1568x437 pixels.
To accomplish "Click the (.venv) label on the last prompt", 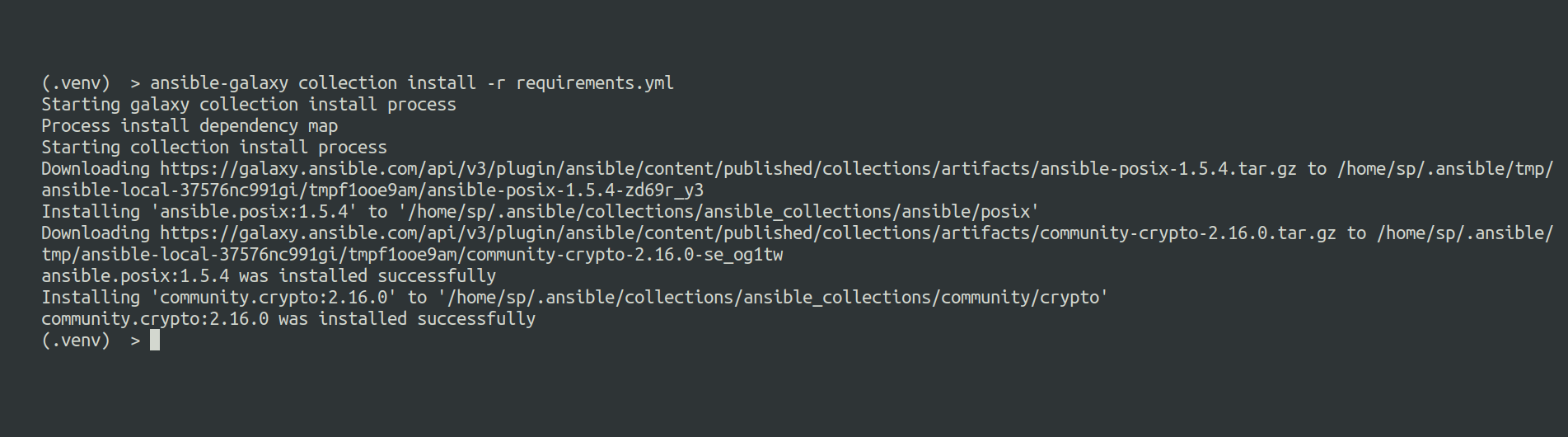I will coord(75,341).
